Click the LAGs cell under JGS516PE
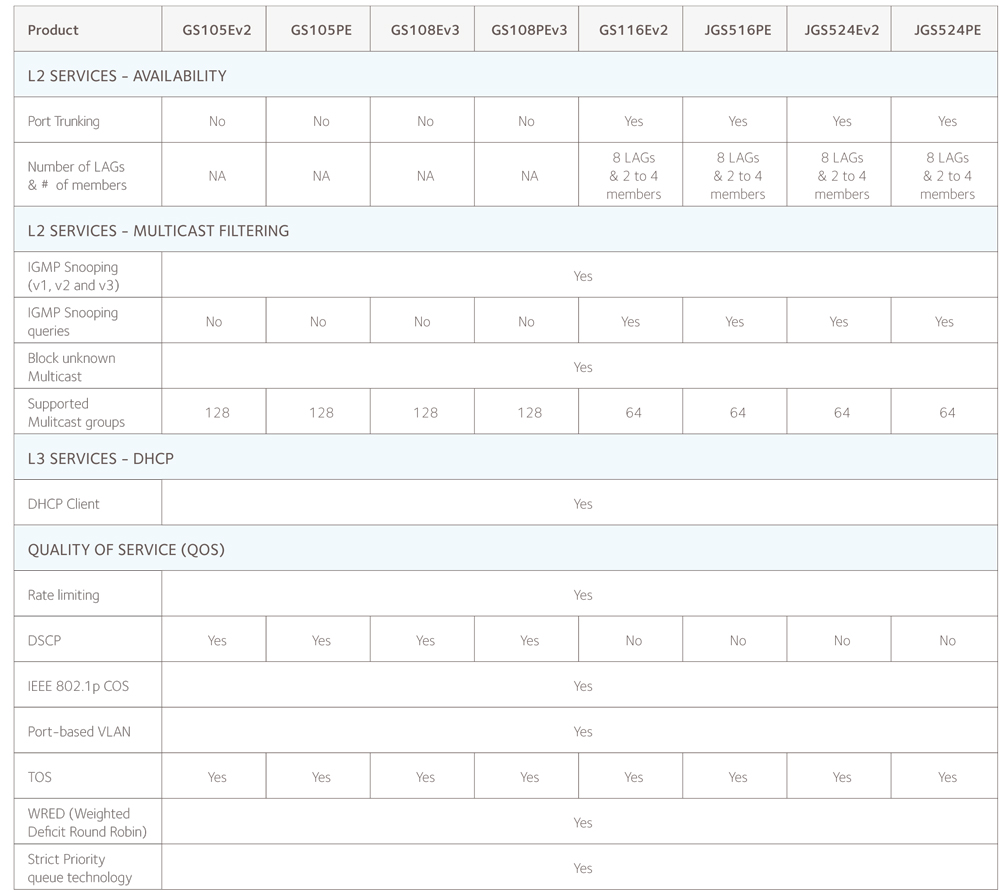 click(737, 176)
